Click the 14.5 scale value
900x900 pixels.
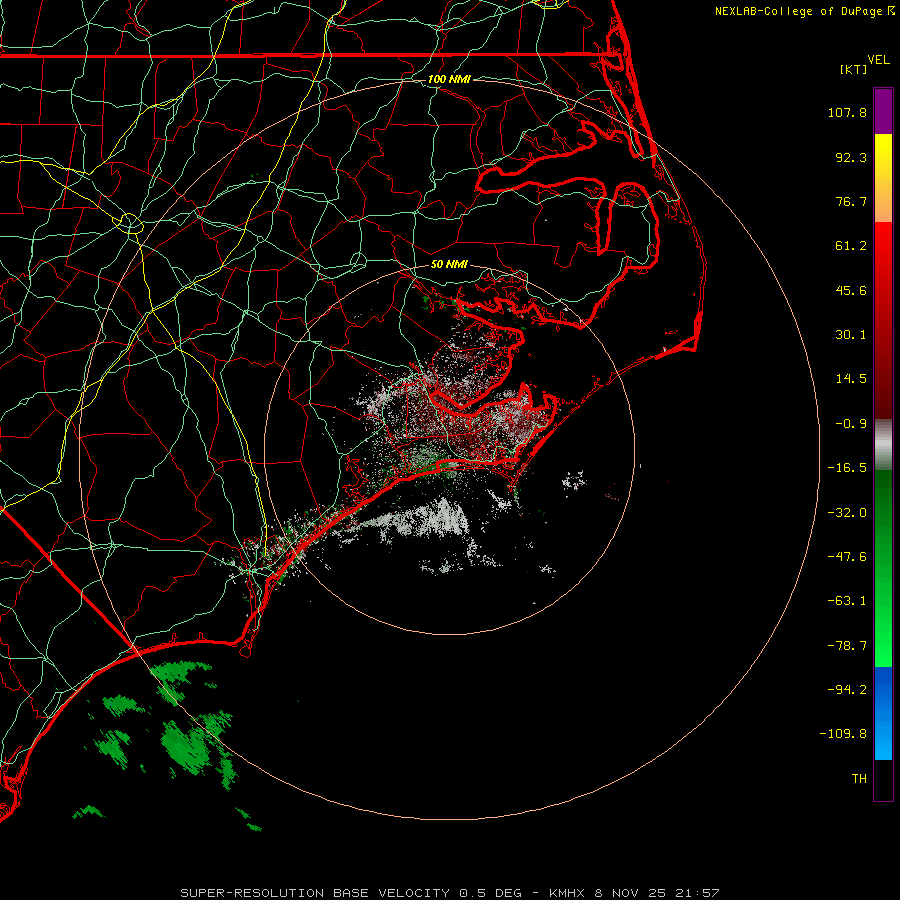(x=851, y=379)
